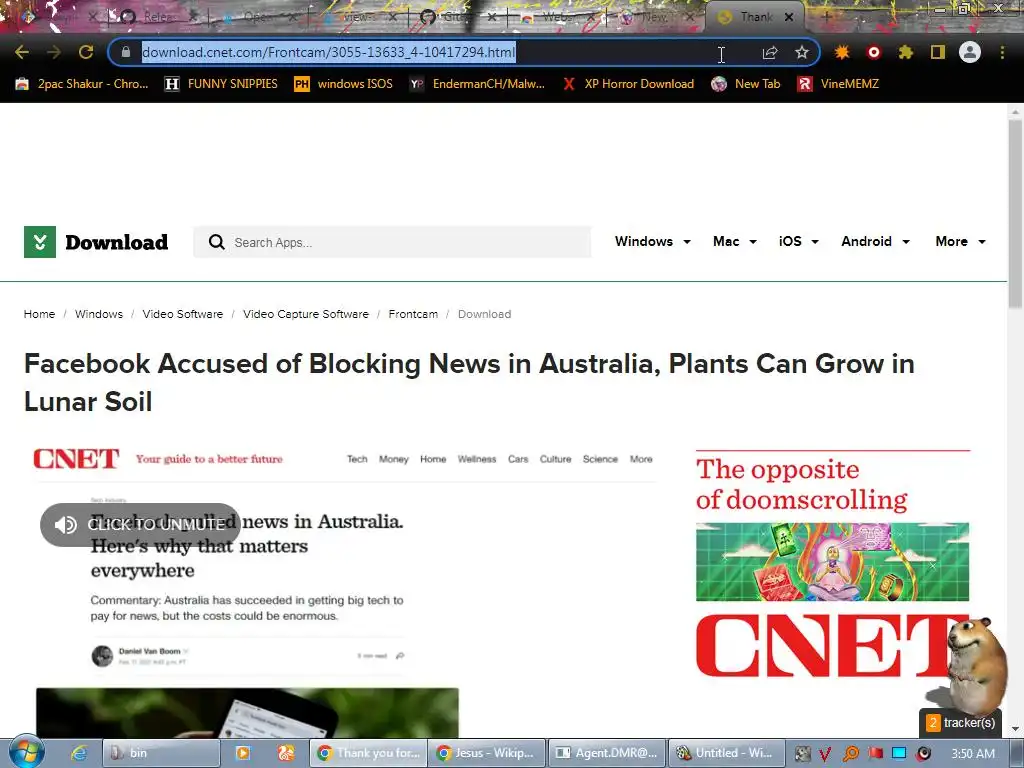Click the round speaker tray icon
The image size is (1024, 768).
(923, 754)
